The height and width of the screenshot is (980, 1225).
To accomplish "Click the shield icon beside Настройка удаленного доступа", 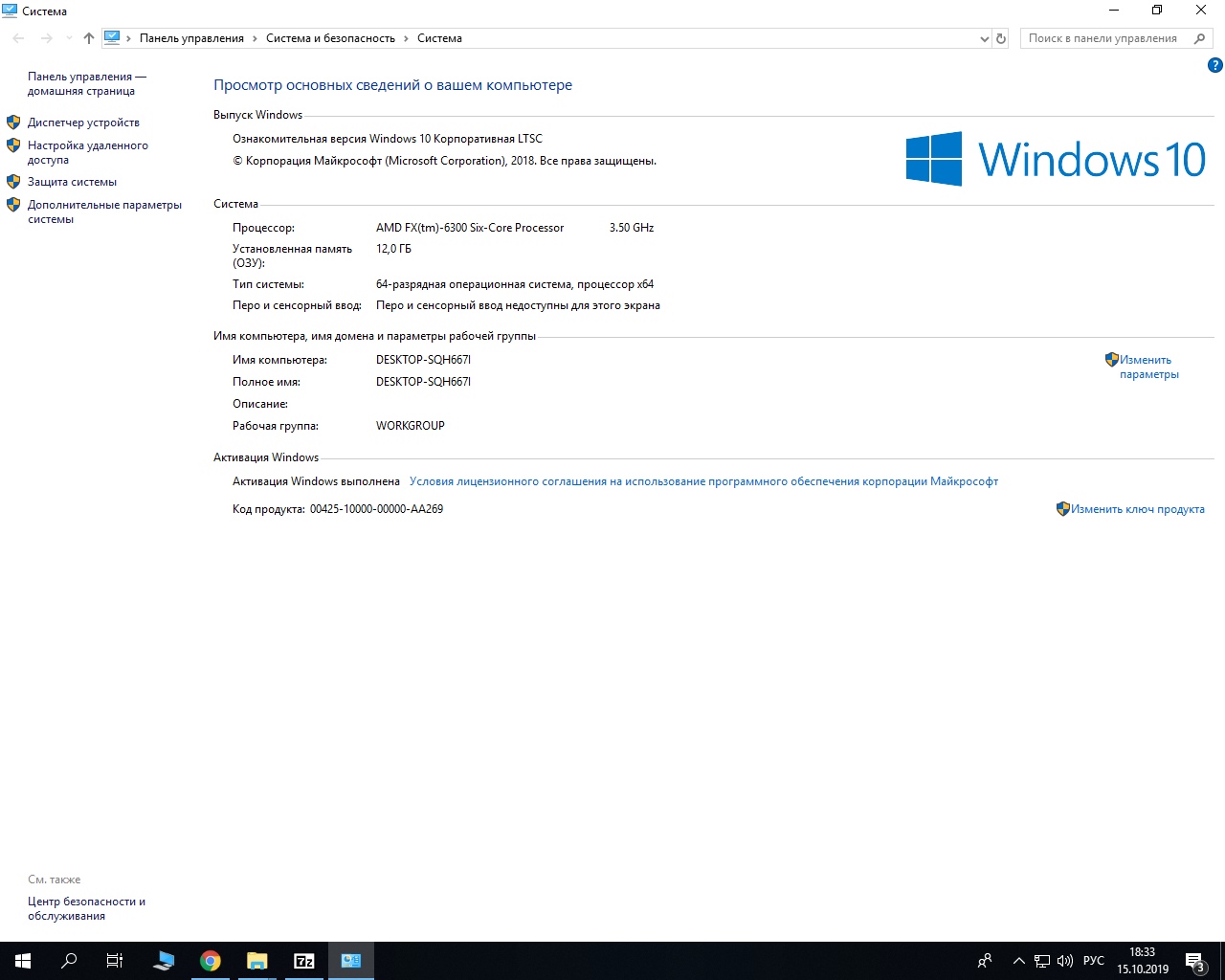I will [x=13, y=145].
